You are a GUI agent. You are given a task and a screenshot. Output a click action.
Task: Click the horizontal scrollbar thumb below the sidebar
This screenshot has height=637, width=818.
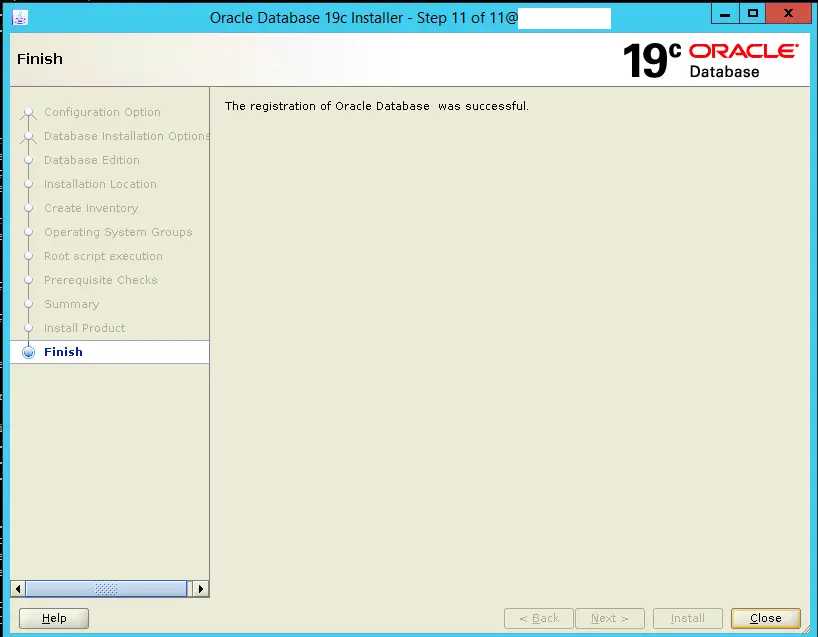pos(105,589)
